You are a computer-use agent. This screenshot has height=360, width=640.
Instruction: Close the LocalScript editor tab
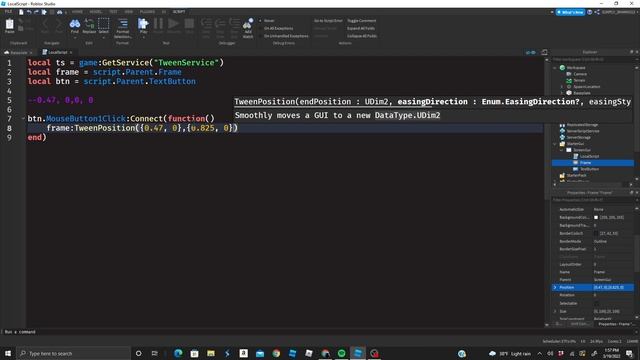[x=71, y=52]
